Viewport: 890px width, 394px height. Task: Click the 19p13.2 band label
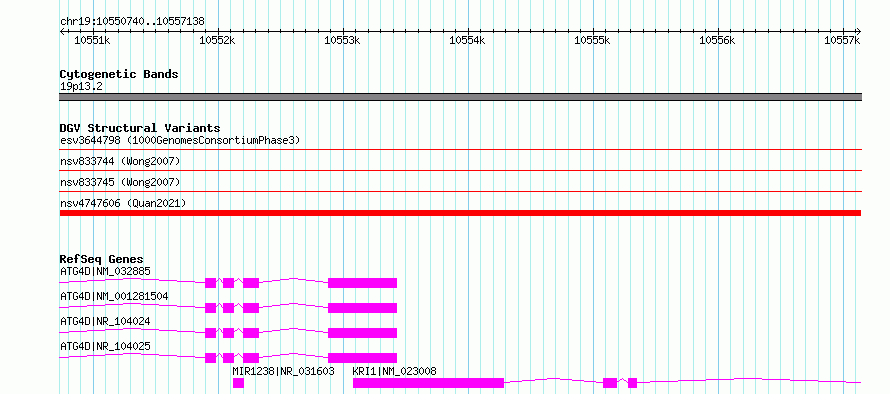(x=81, y=87)
